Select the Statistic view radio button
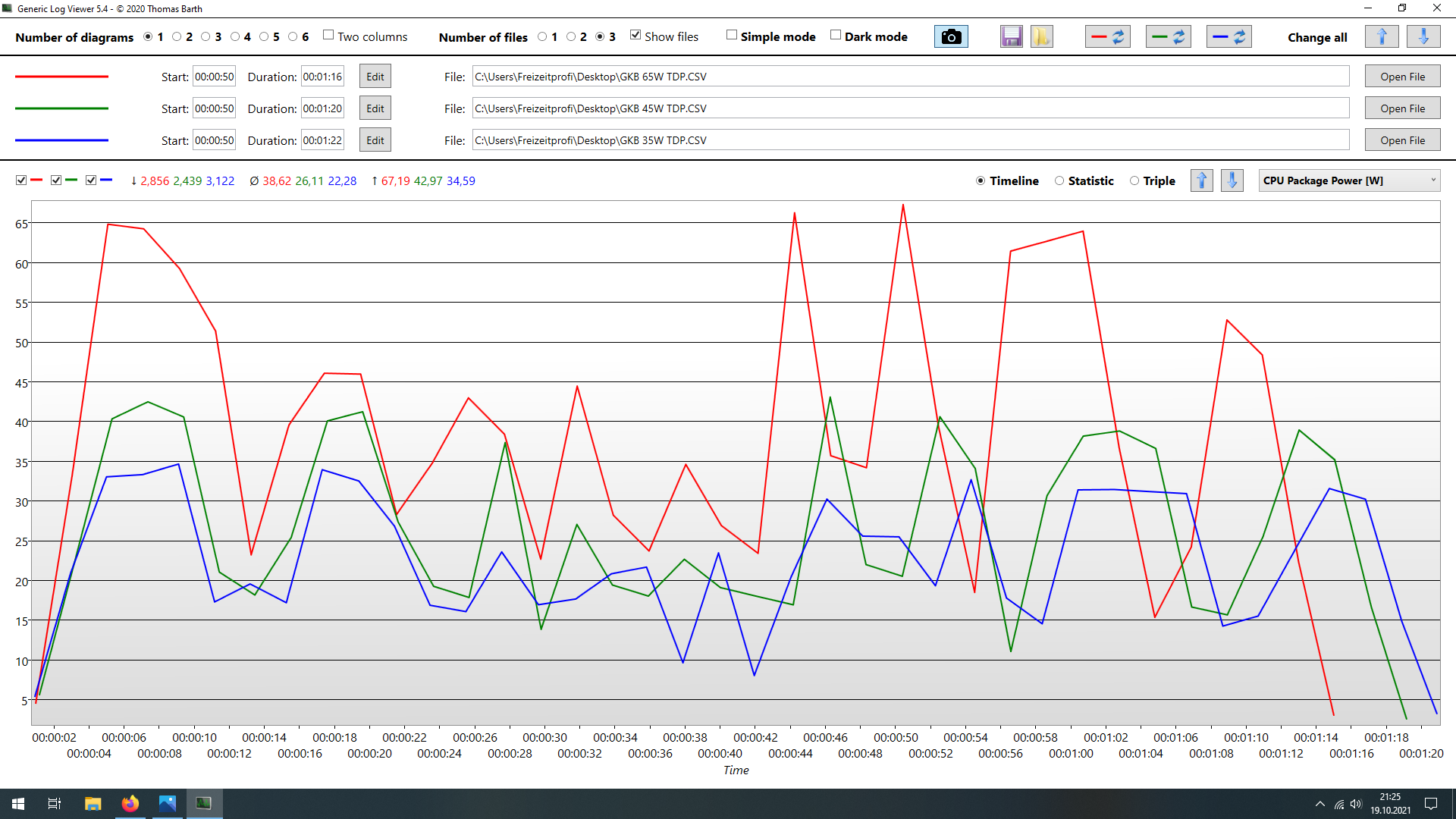This screenshot has width=1456, height=819. pos(1059,180)
